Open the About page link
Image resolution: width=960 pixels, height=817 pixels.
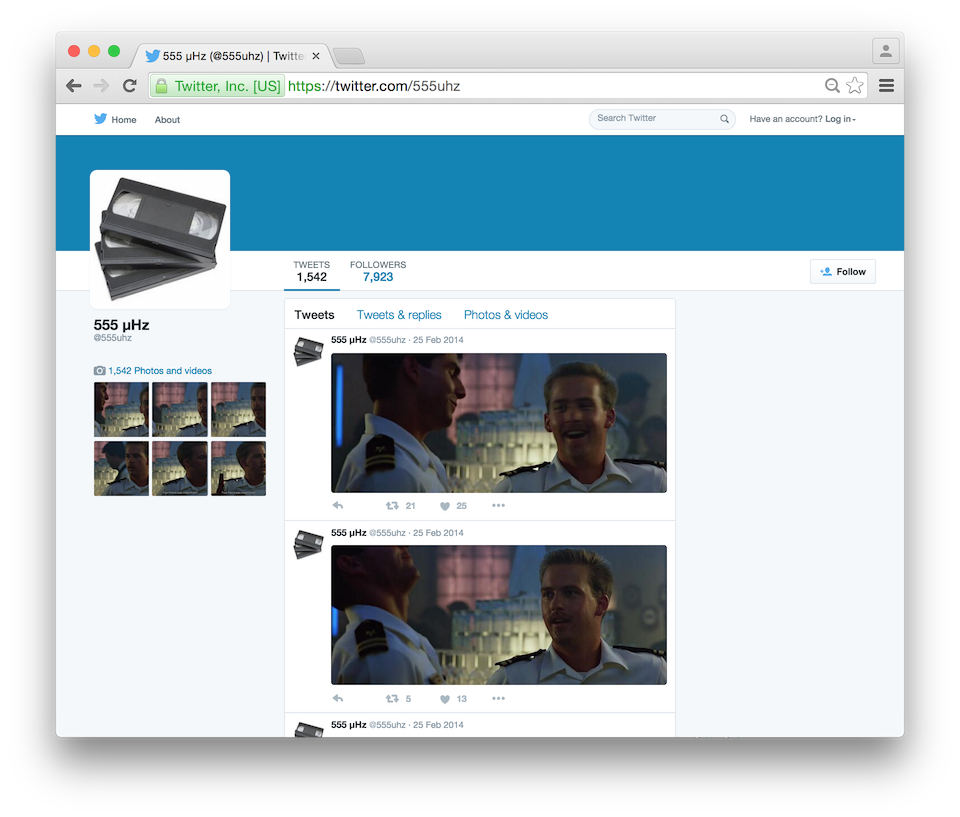[167, 120]
